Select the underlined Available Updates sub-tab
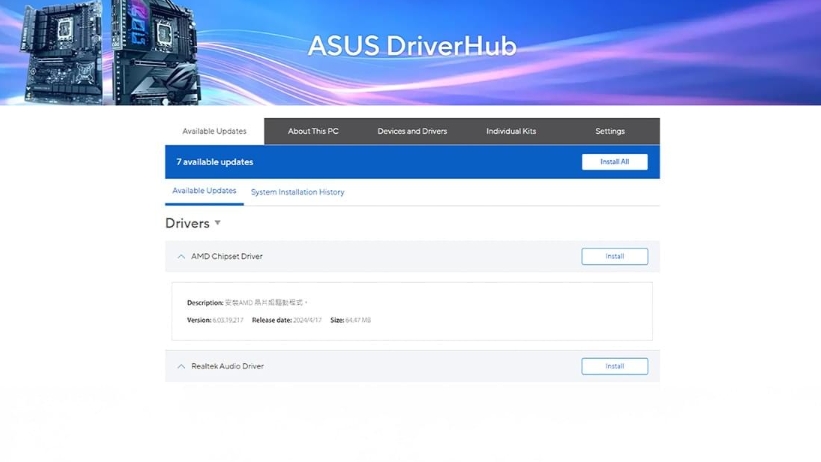 tap(204, 191)
